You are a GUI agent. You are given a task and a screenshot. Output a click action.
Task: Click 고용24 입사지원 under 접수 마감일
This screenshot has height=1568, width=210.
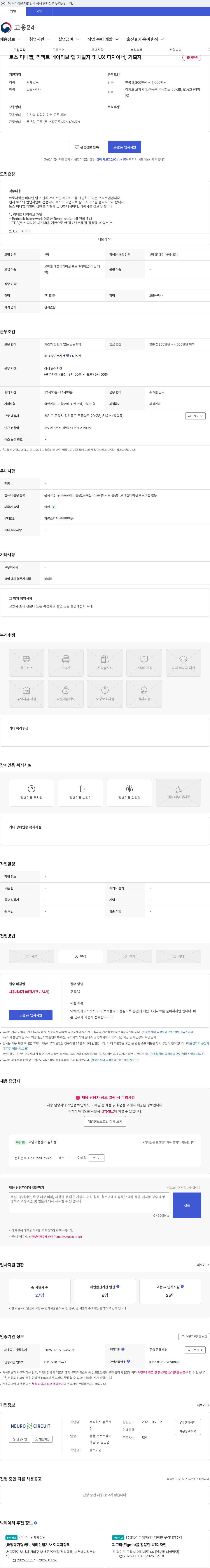pos(30,1015)
